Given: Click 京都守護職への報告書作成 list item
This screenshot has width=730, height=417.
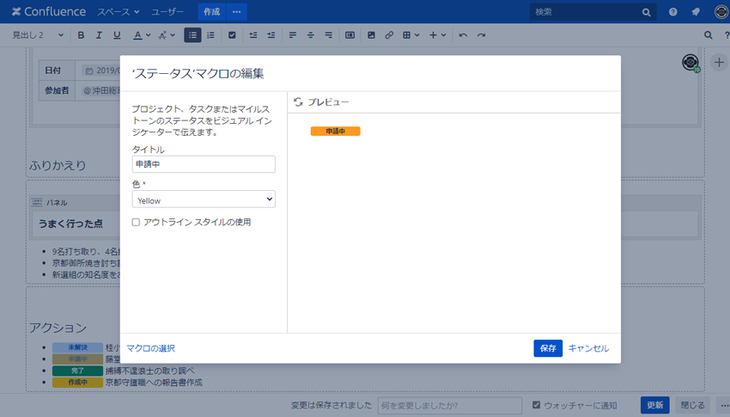Looking at the screenshot, I should point(154,383).
